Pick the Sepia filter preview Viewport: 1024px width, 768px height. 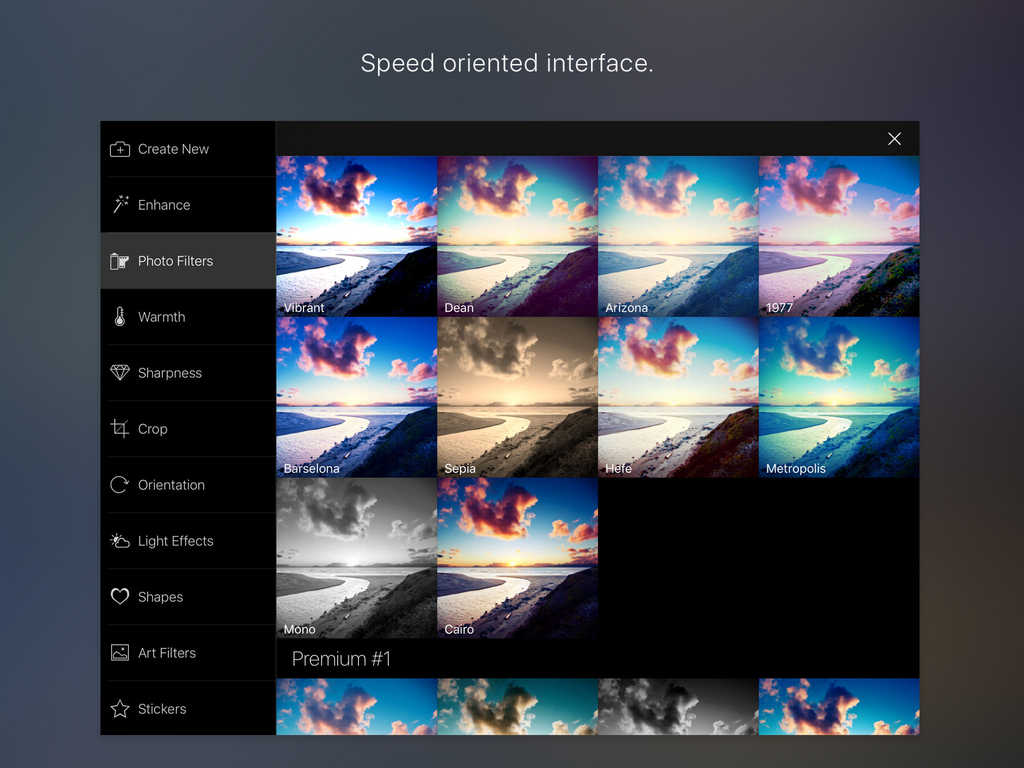point(517,397)
